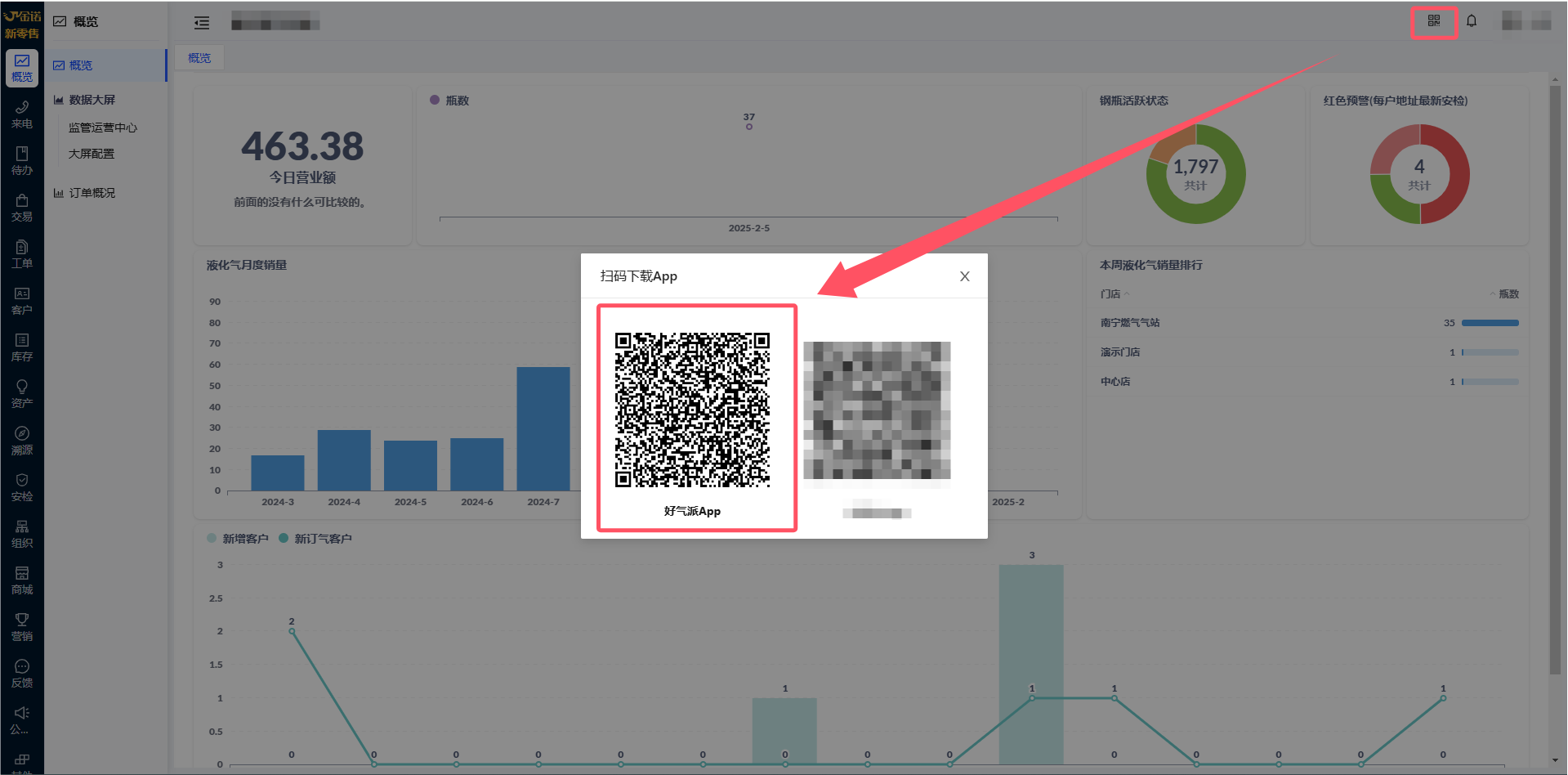Open the 反馈 chat icon
1568x775 pixels.
pos(22,674)
